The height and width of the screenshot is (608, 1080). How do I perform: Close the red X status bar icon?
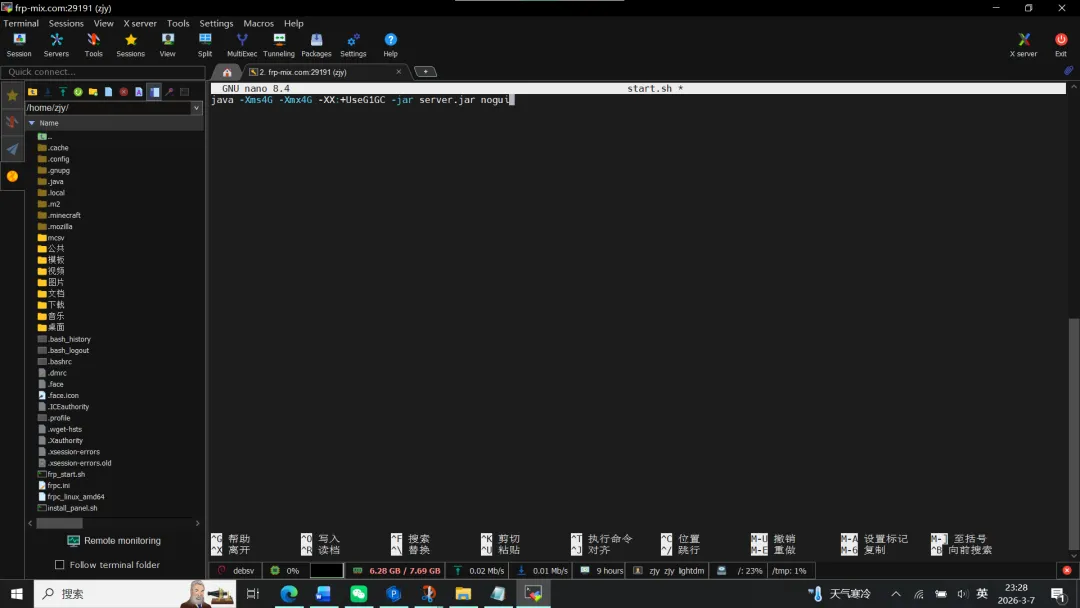(x=1067, y=570)
